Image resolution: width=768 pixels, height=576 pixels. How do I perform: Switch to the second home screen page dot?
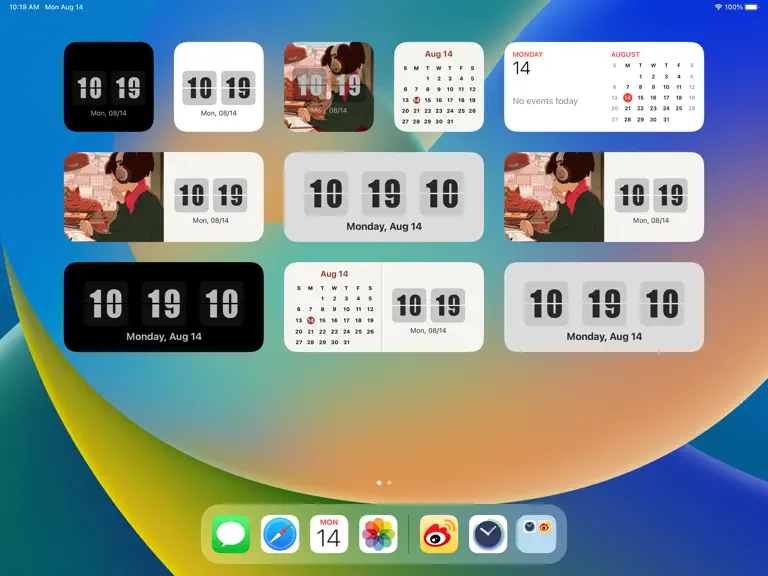click(x=389, y=482)
